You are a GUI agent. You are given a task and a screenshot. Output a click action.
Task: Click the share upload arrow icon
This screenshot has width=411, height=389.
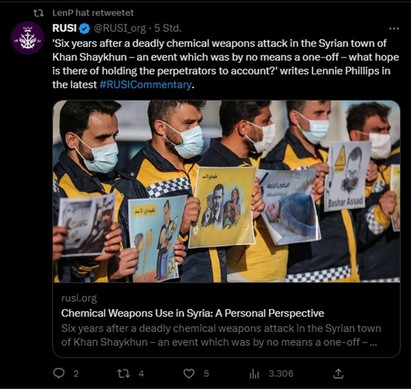point(338,374)
